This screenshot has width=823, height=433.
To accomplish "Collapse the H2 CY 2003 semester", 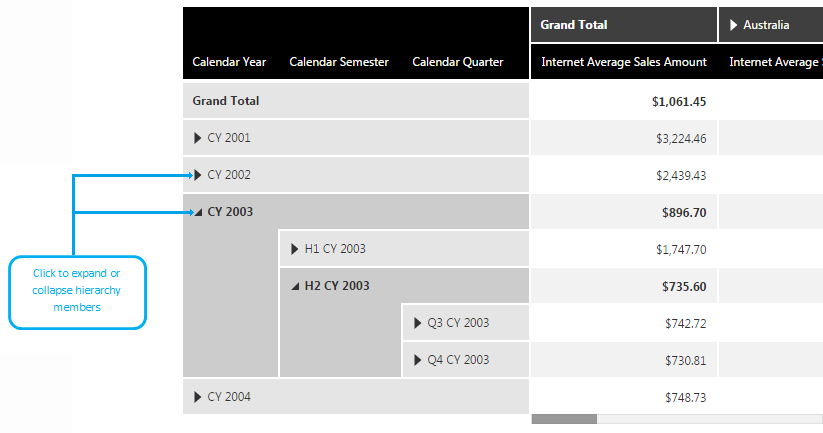I will (294, 286).
